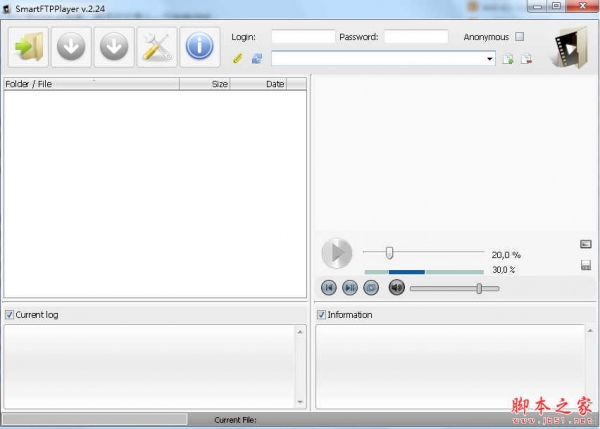Enable the Anonymous checkbox
Screen dimensions: 600x429
coord(519,37)
